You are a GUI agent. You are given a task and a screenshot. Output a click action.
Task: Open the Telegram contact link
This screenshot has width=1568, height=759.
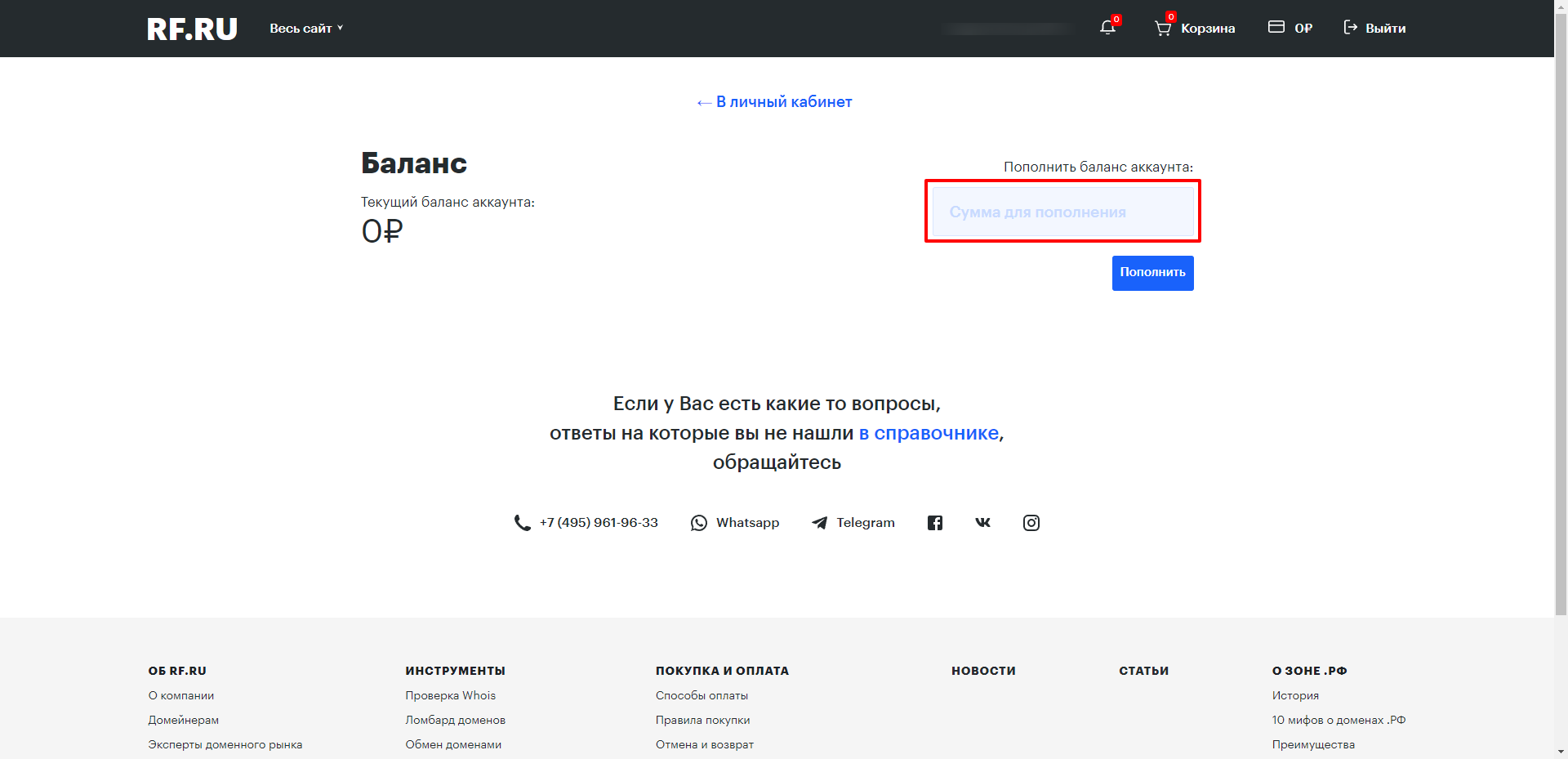point(853,523)
